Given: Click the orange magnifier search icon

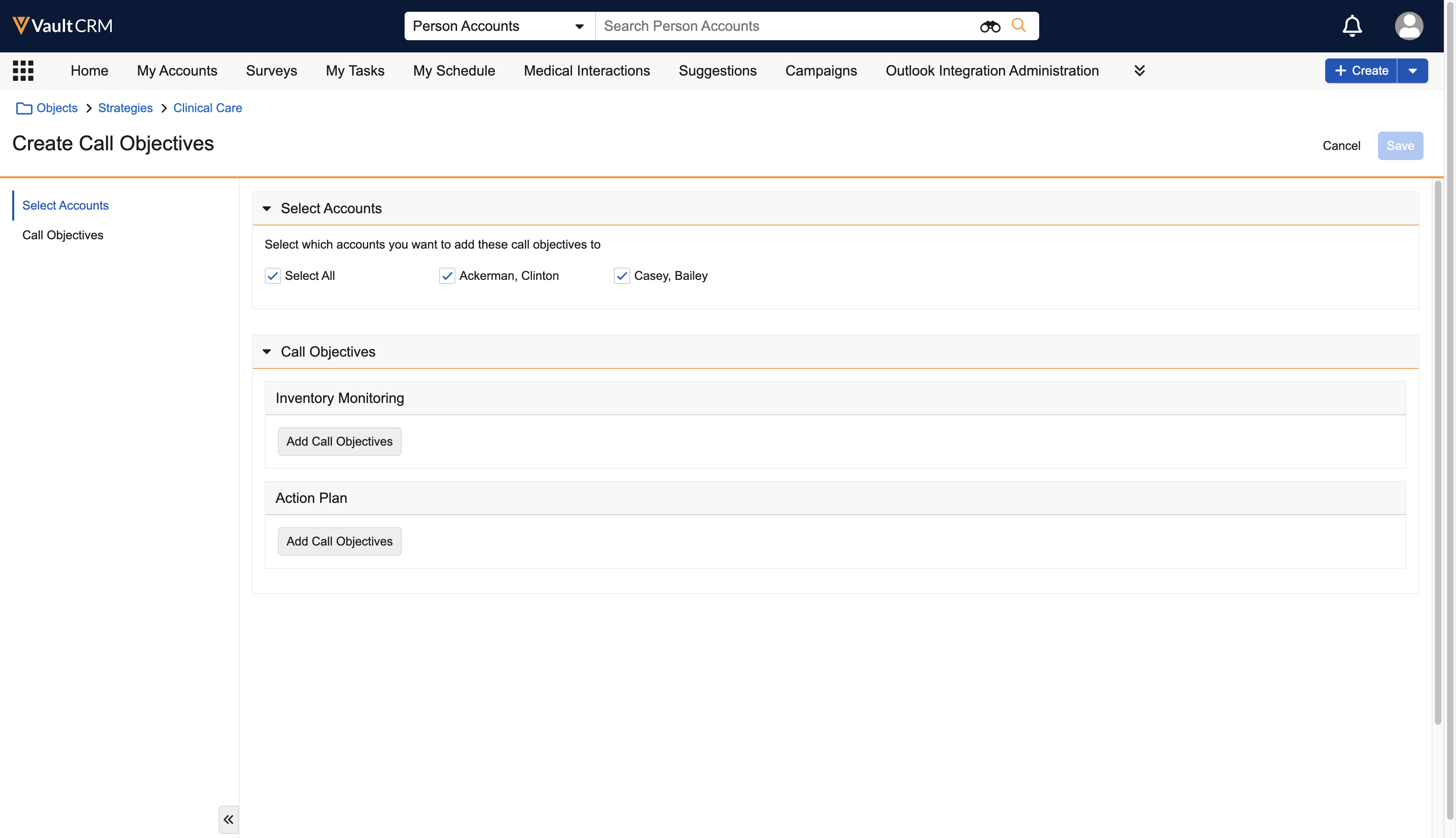Looking at the screenshot, I should [1018, 25].
